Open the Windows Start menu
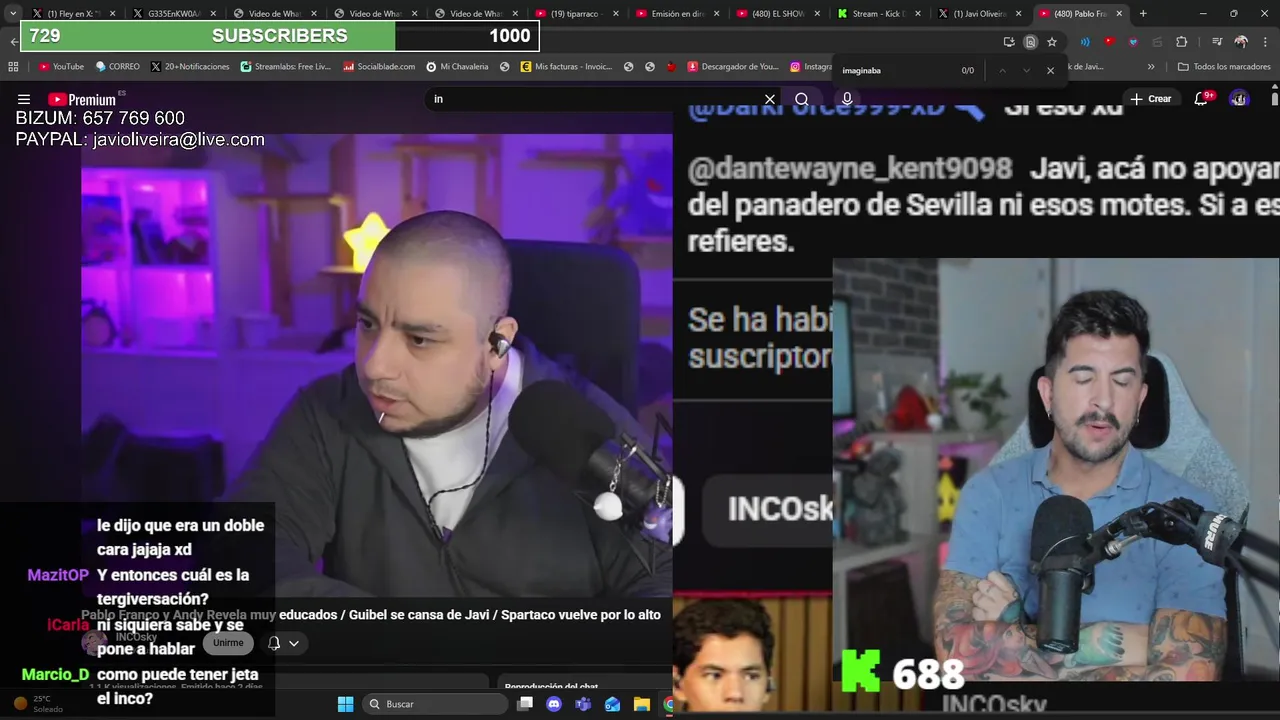The width and height of the screenshot is (1280, 720). [x=345, y=704]
